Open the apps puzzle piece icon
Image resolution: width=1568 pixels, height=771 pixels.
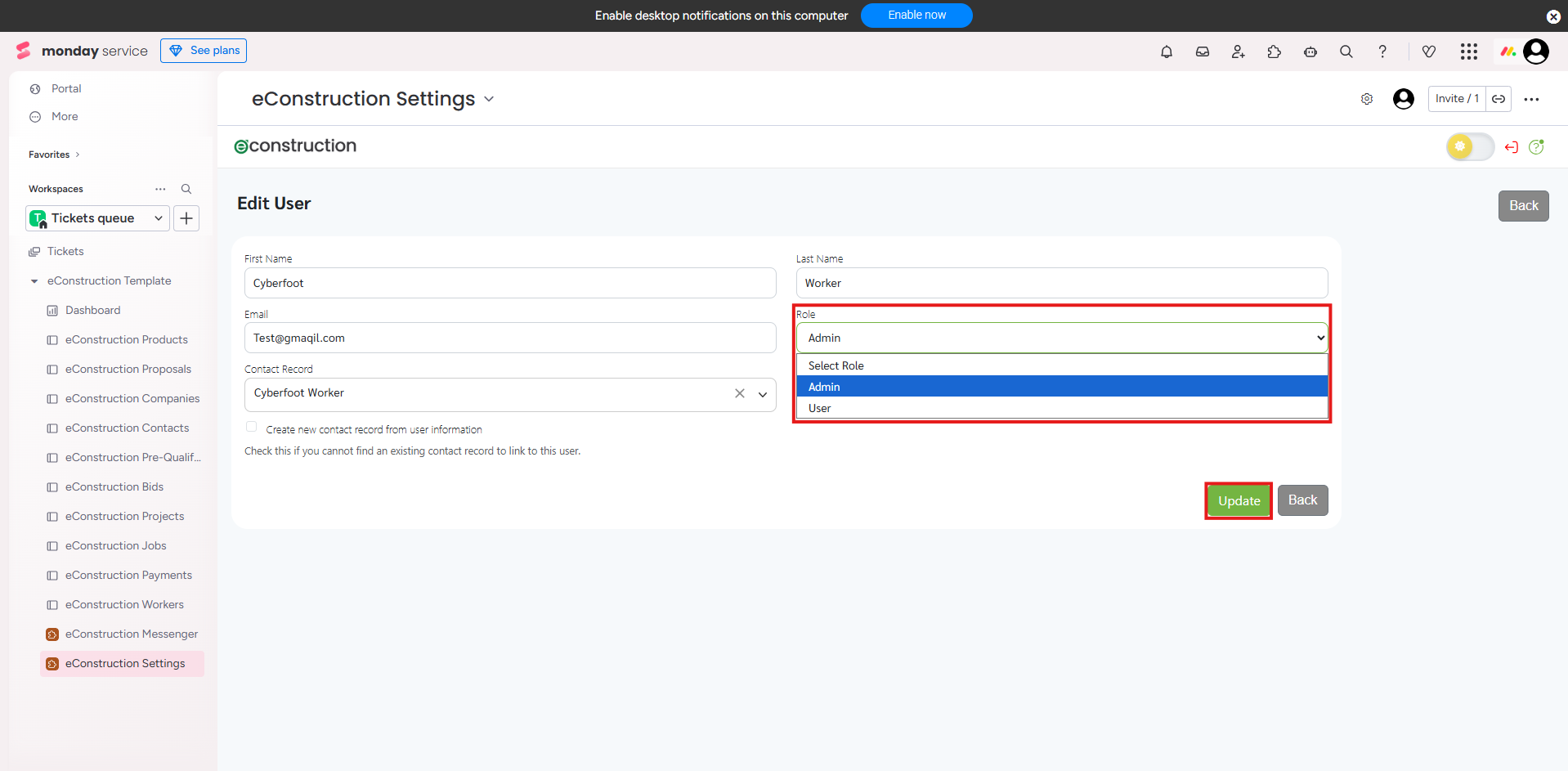(x=1275, y=52)
